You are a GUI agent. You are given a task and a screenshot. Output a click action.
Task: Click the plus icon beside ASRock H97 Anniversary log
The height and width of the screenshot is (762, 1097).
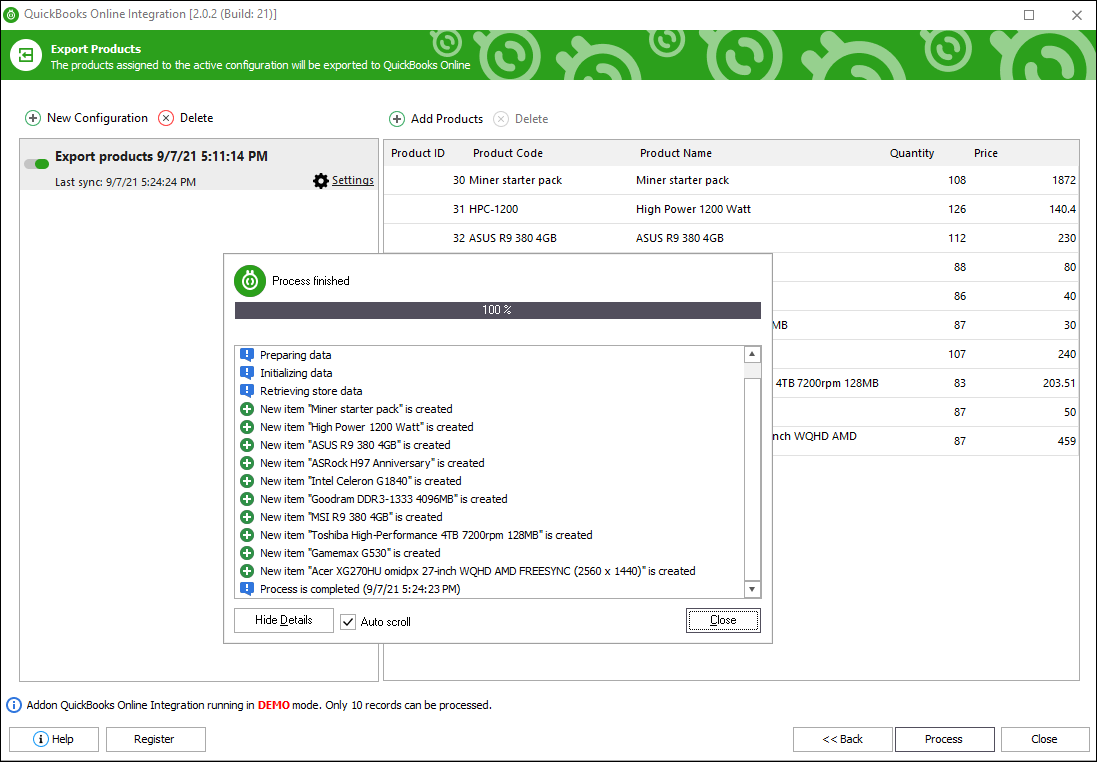[x=247, y=463]
